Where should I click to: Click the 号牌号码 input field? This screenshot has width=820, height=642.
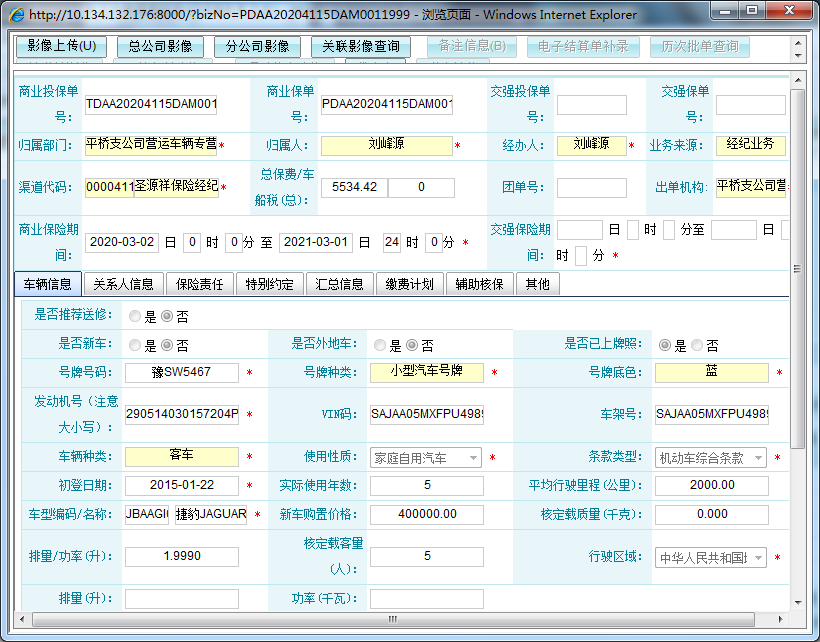(x=182, y=373)
